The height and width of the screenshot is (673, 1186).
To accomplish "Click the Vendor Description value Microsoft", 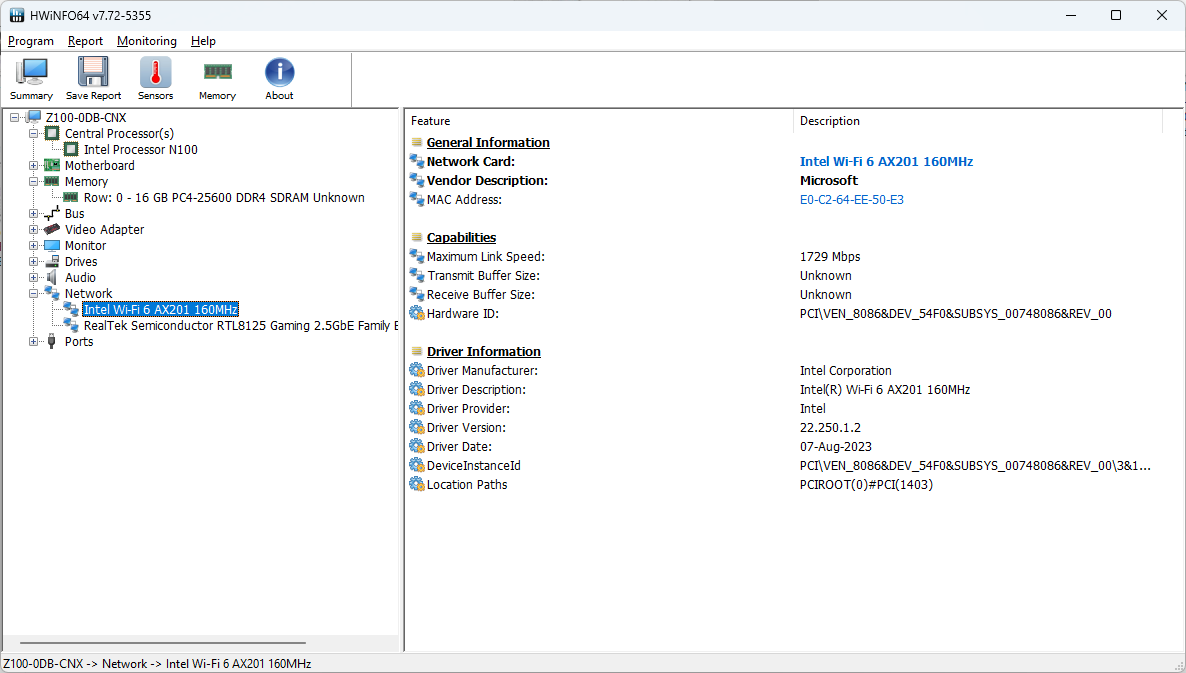I will pyautogui.click(x=829, y=181).
